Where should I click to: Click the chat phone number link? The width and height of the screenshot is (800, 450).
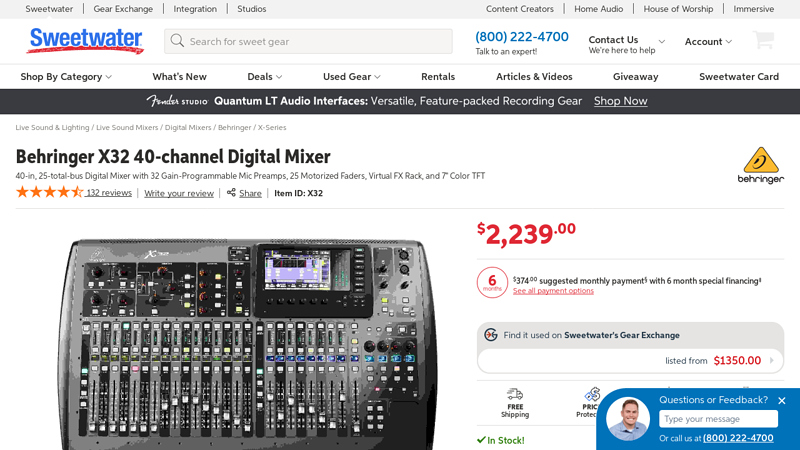[738, 438]
